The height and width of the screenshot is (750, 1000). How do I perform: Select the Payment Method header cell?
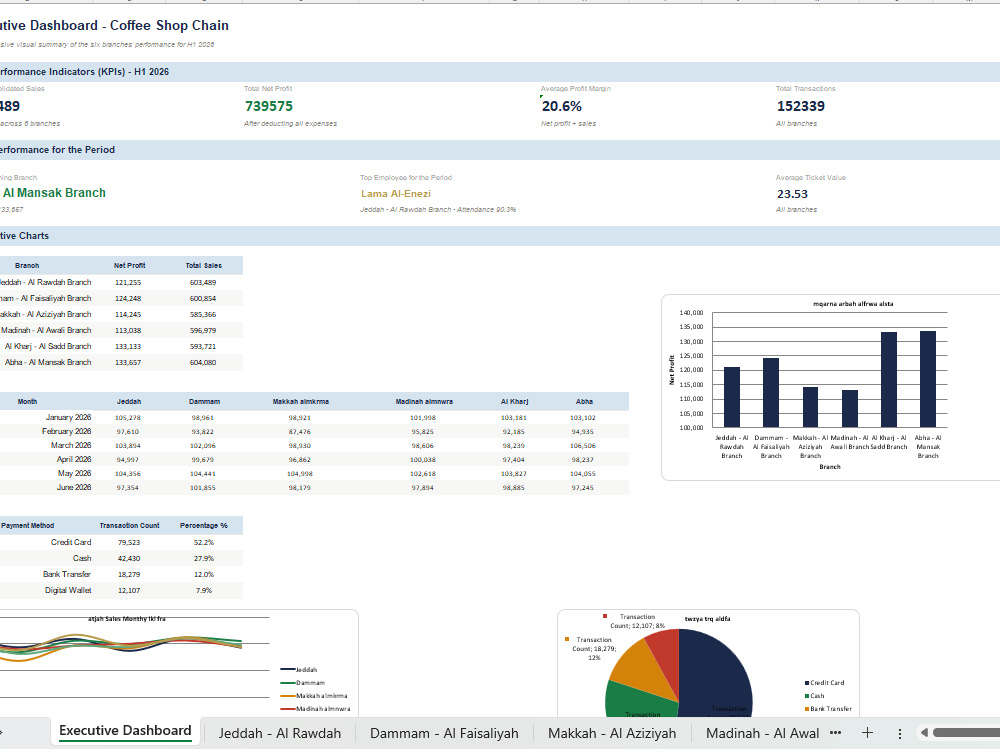[x=27, y=526]
